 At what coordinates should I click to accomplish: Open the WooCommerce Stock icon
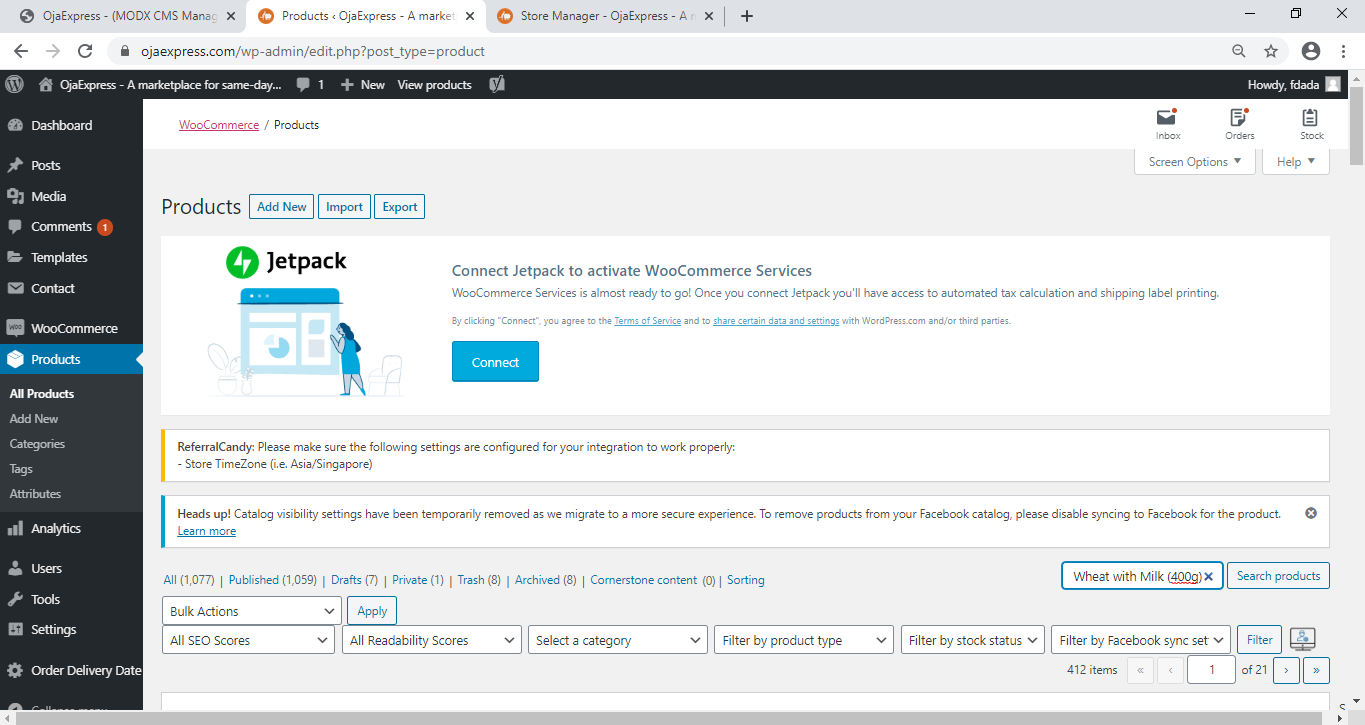(1311, 124)
